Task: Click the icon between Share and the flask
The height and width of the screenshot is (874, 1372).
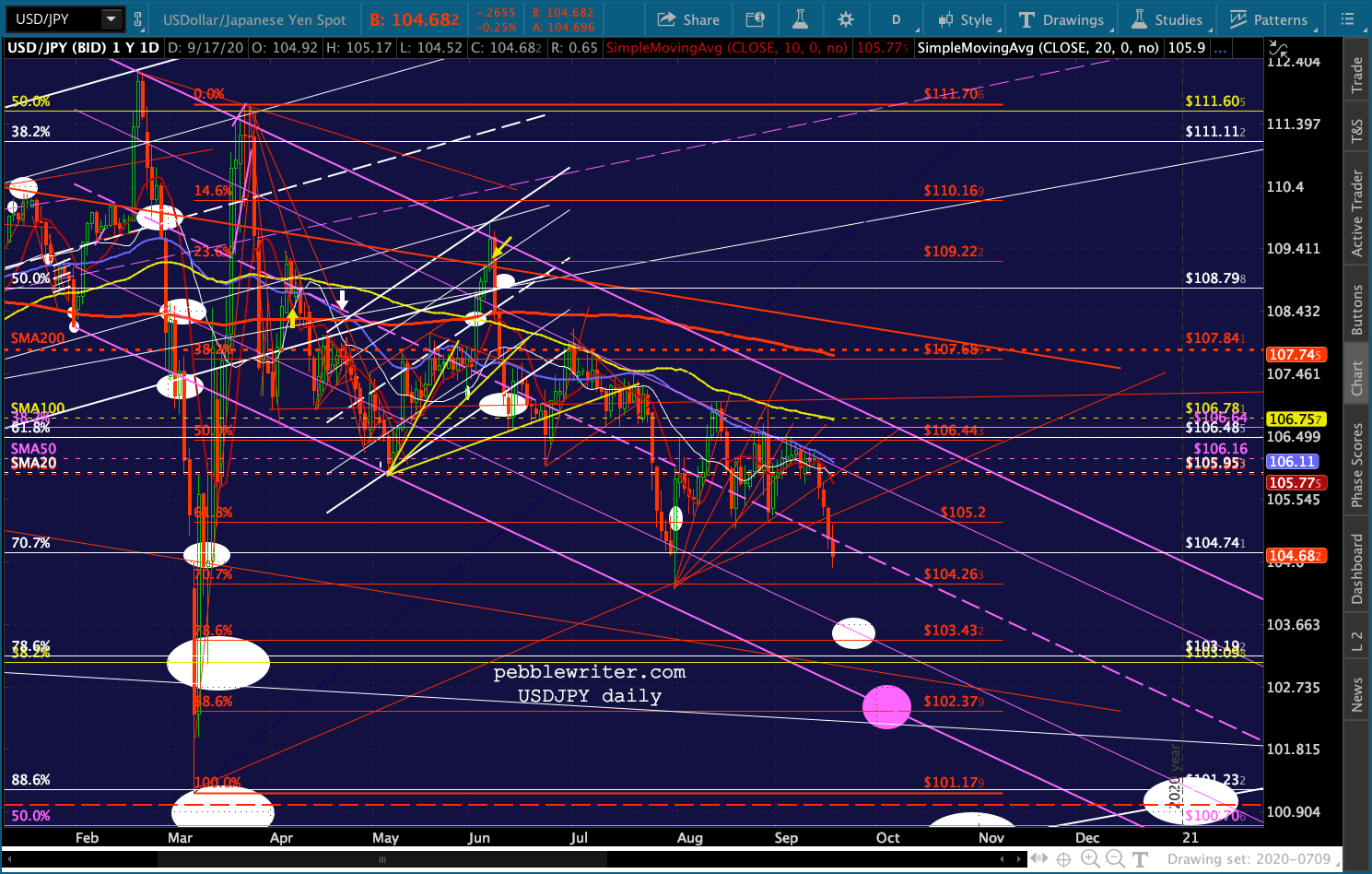Action: click(755, 19)
